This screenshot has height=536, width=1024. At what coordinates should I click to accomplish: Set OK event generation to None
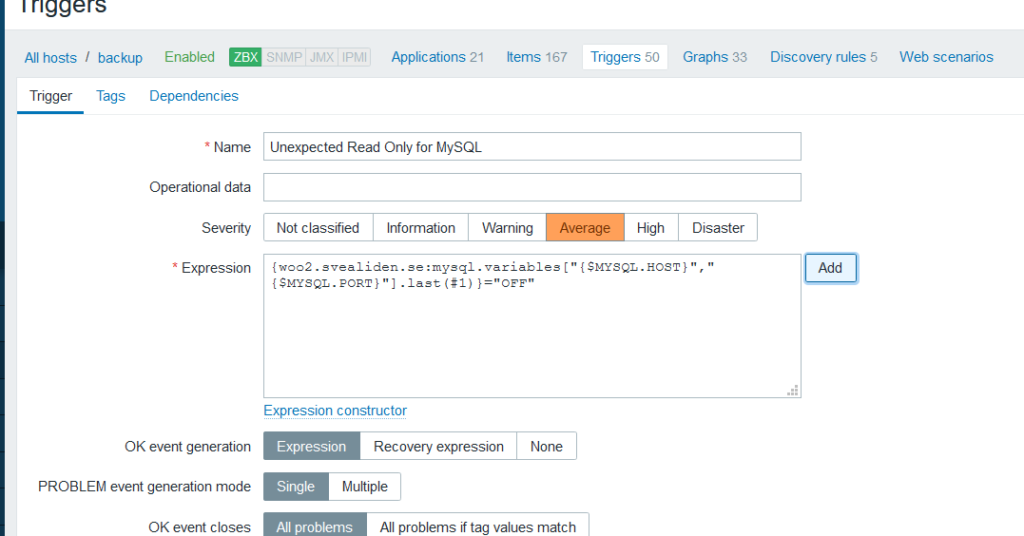(546, 446)
